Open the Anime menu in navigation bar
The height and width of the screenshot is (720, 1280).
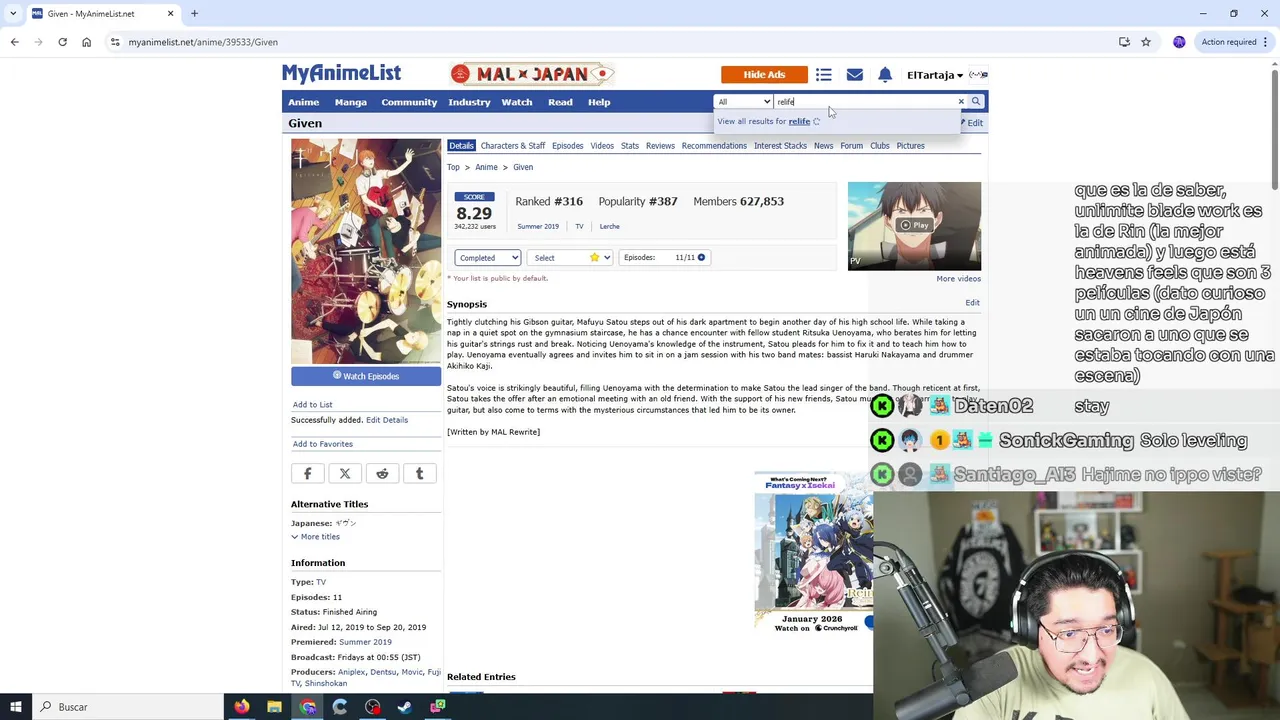coord(304,102)
